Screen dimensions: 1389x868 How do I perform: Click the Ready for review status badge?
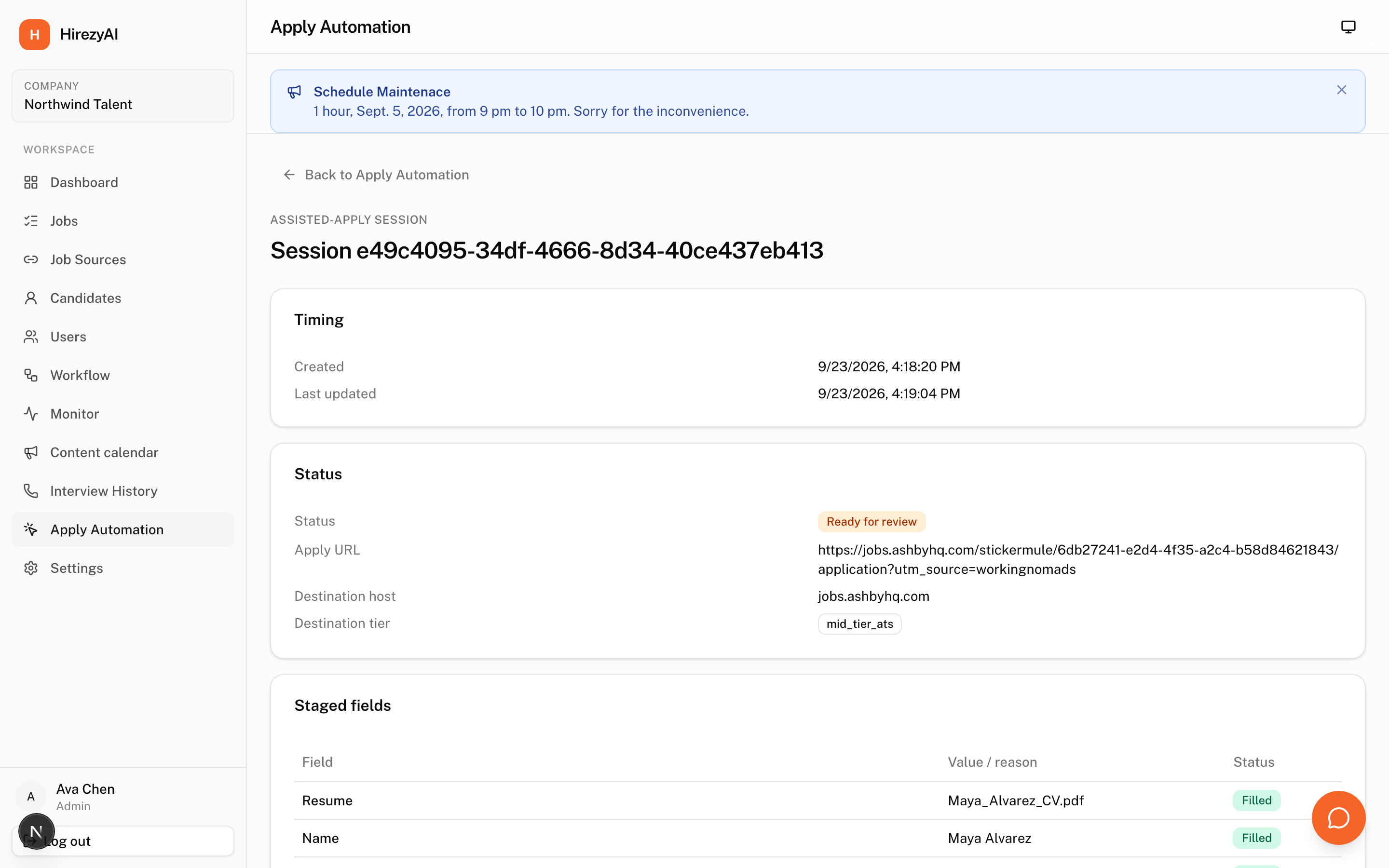click(872, 521)
